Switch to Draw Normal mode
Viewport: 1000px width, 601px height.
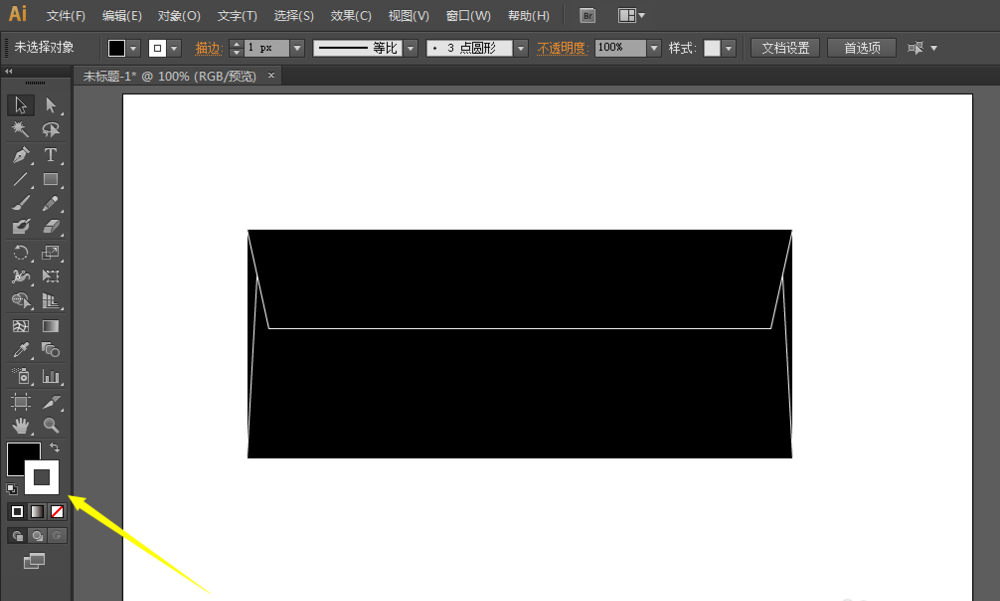coord(17,536)
